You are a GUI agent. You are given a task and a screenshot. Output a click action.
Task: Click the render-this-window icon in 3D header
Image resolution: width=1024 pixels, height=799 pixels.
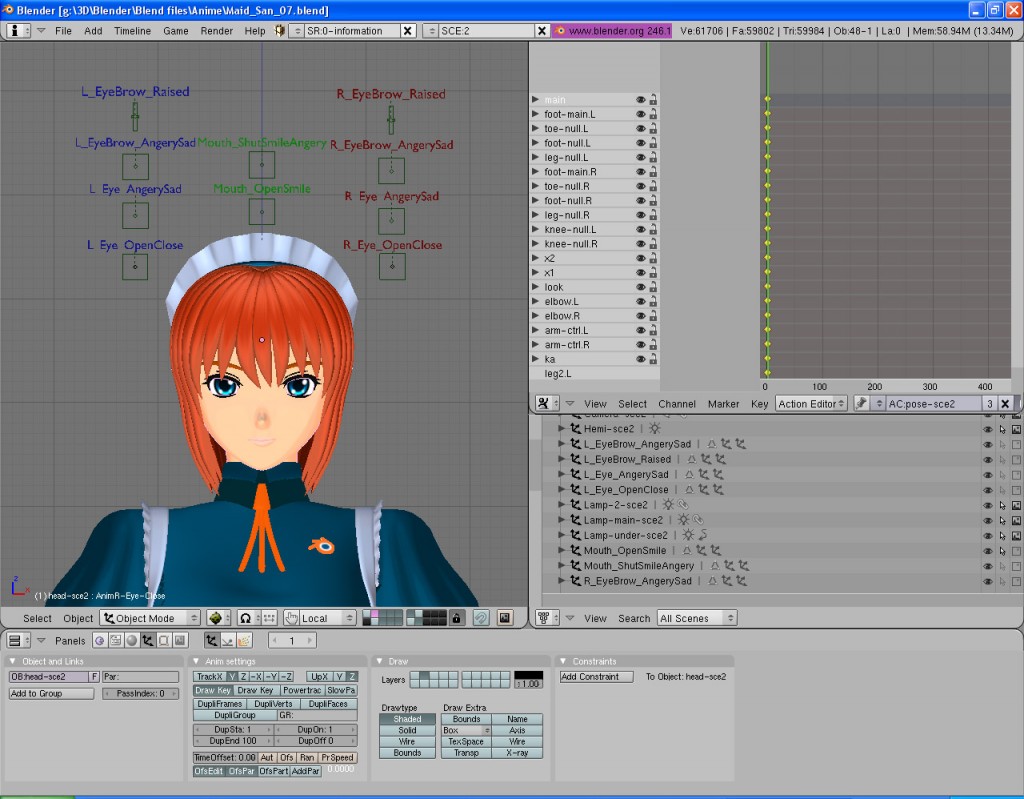click(x=504, y=618)
